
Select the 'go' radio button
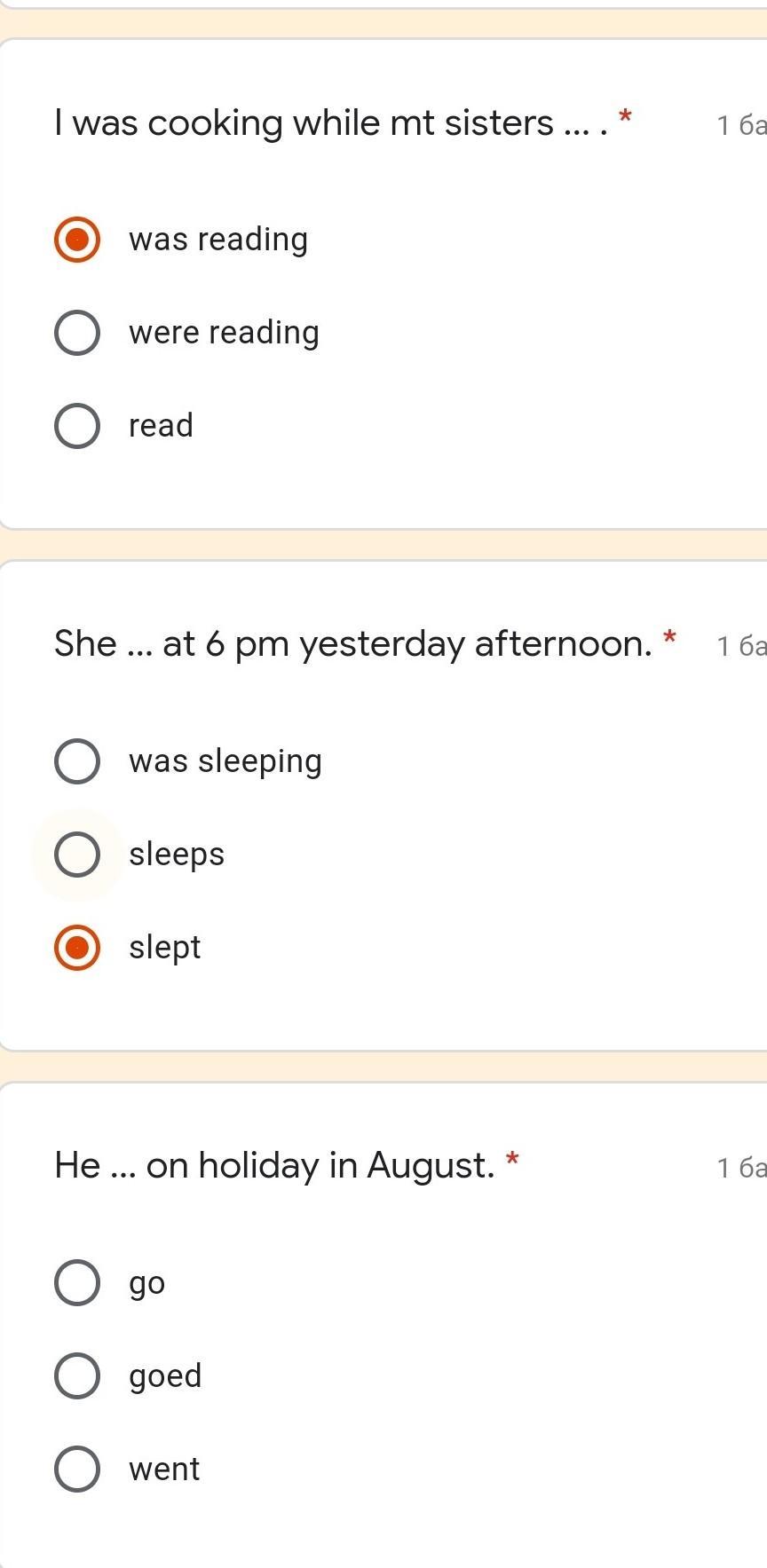[x=77, y=1283]
